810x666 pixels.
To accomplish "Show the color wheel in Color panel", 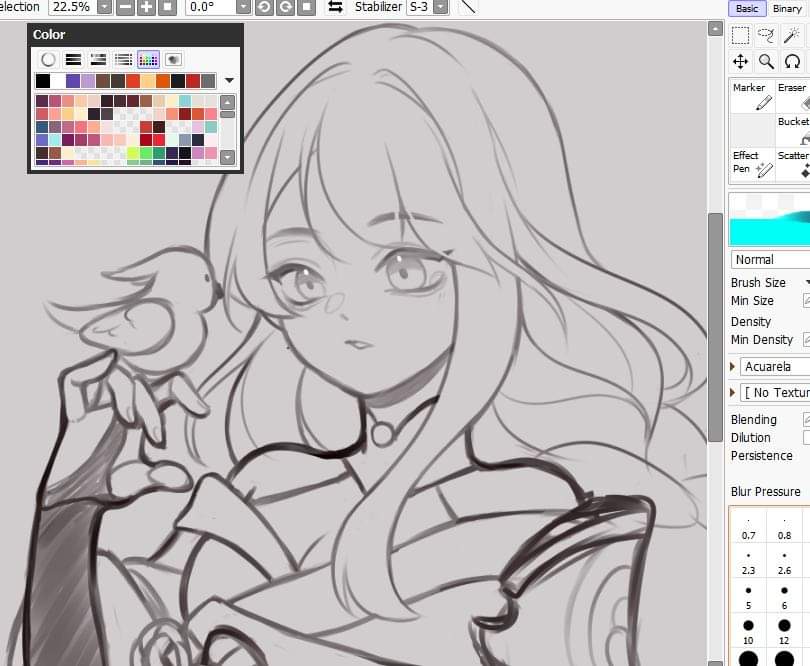I will (48, 60).
